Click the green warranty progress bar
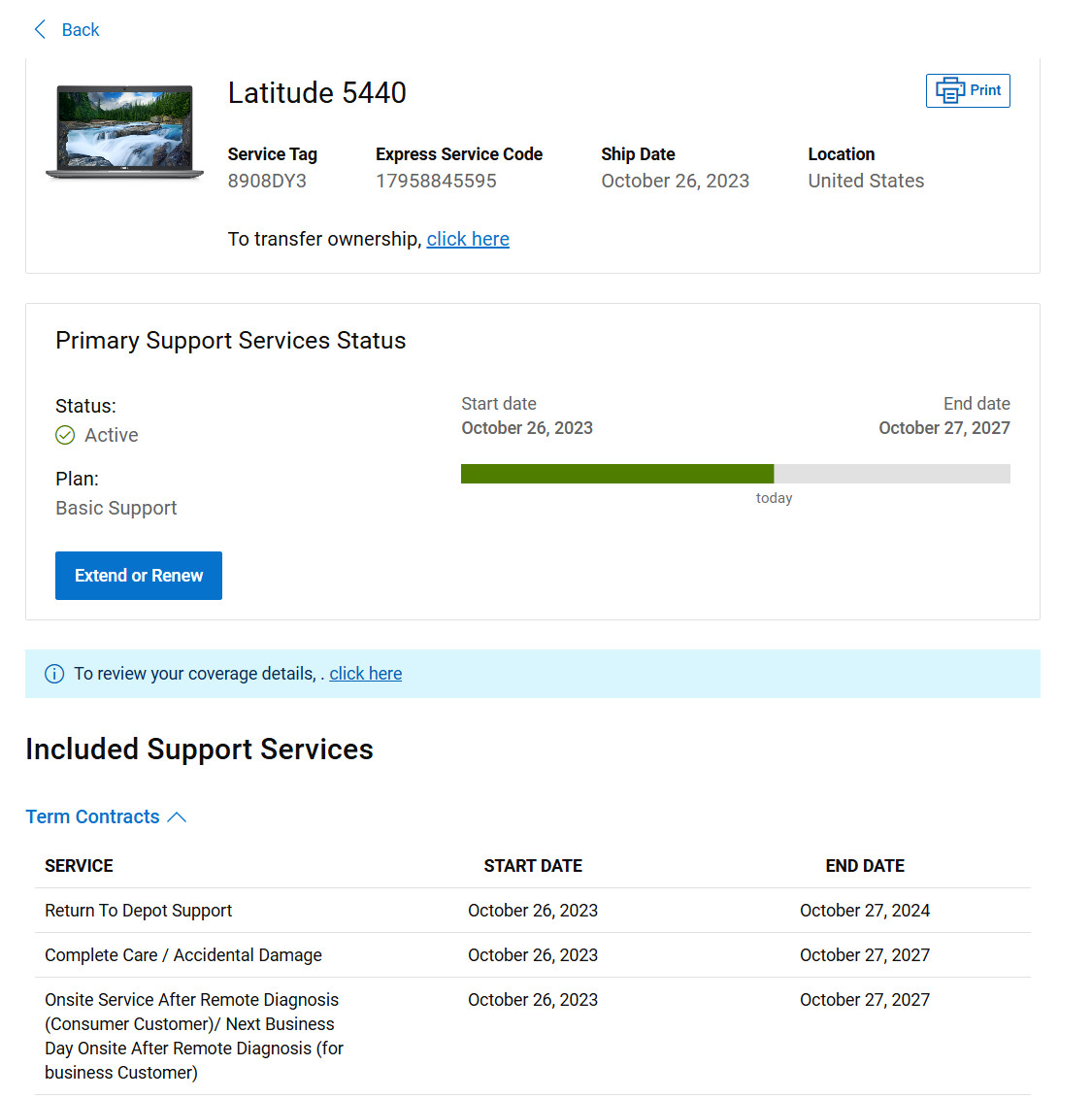 [616, 474]
